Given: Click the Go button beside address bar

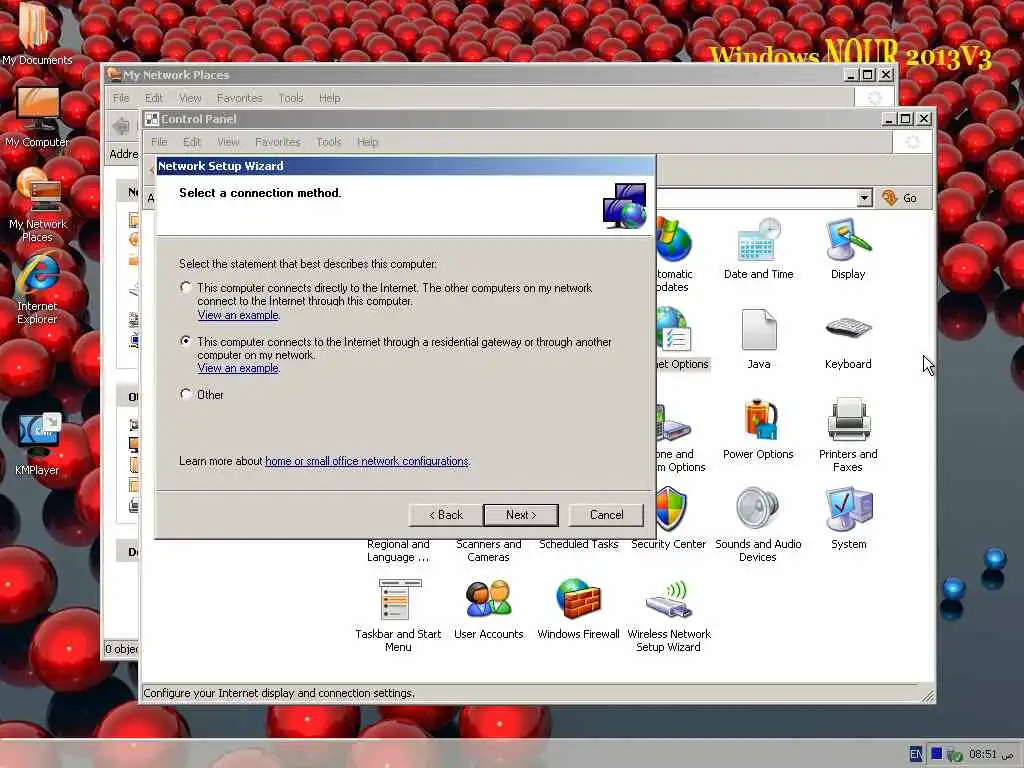Looking at the screenshot, I should [901, 198].
